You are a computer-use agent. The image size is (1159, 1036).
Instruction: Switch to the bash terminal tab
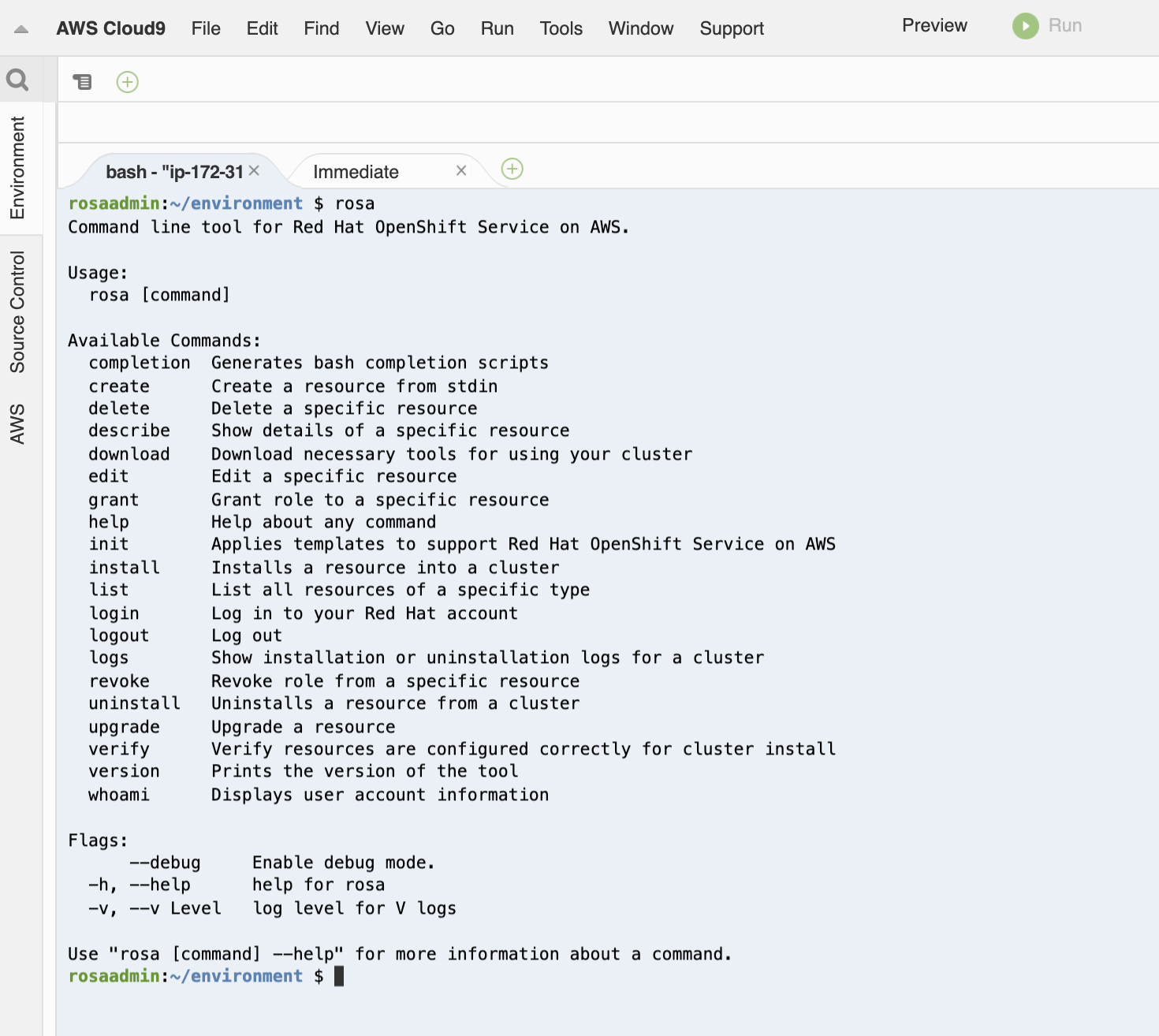pyautogui.click(x=174, y=172)
